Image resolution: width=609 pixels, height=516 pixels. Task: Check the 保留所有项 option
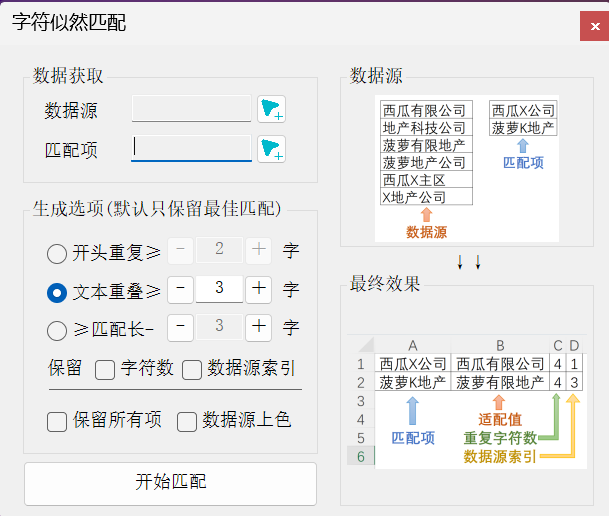(58, 421)
